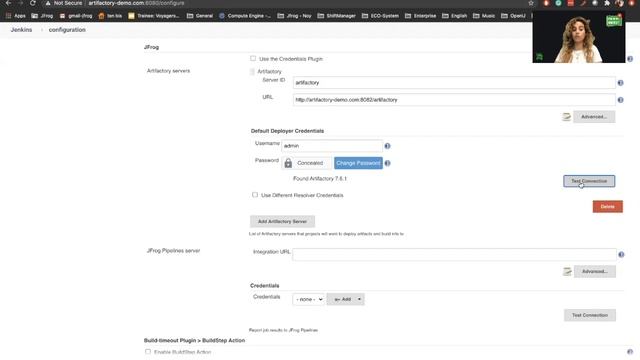Bookmark this page with star icon
The height and width of the screenshot is (360, 640).
(531, 3)
